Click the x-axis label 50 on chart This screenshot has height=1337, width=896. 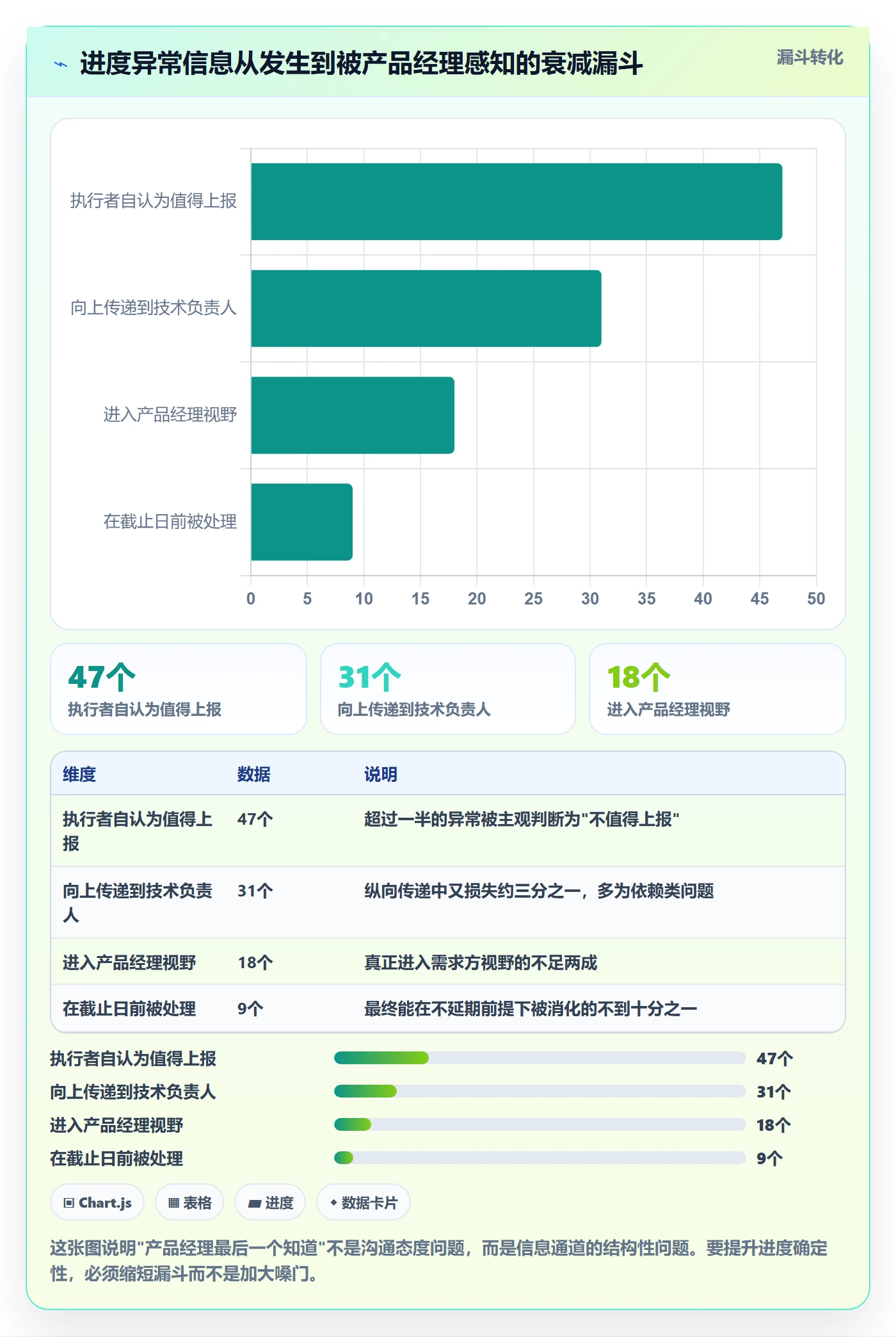click(x=816, y=599)
